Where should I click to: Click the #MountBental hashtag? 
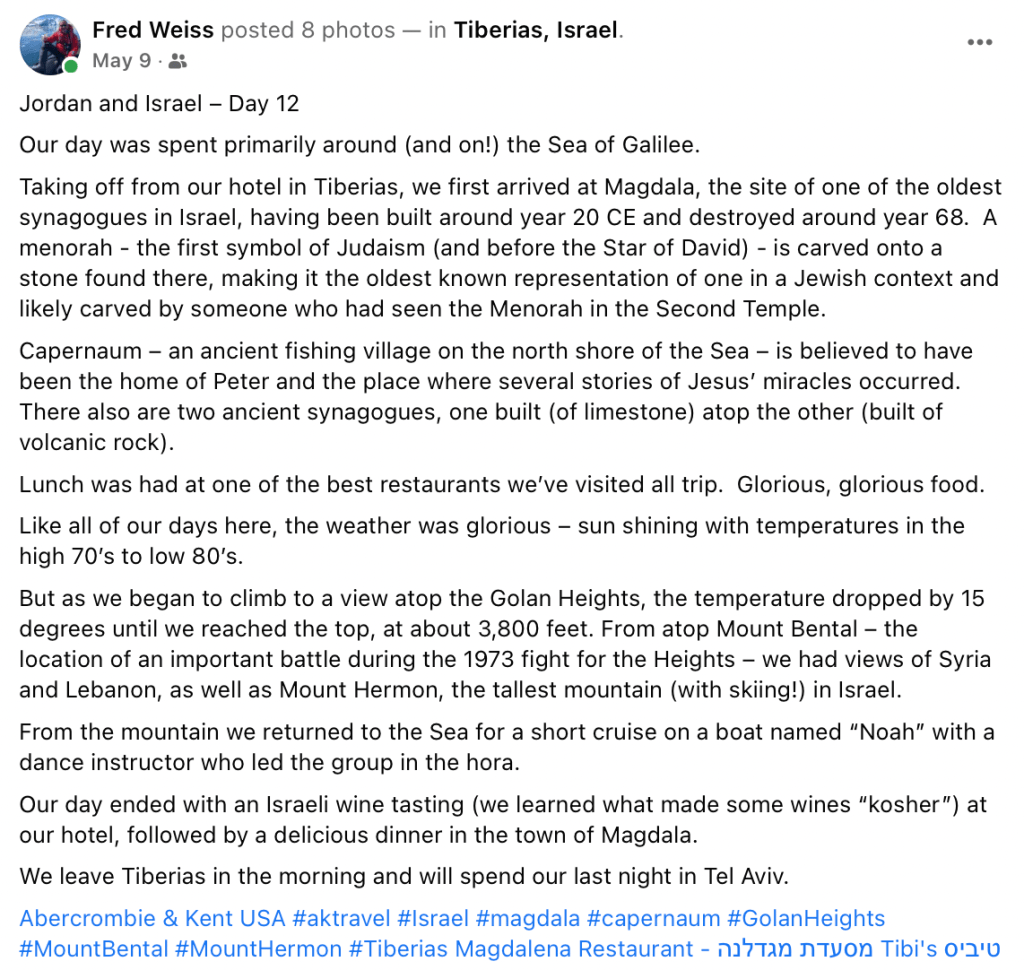[x=94, y=949]
